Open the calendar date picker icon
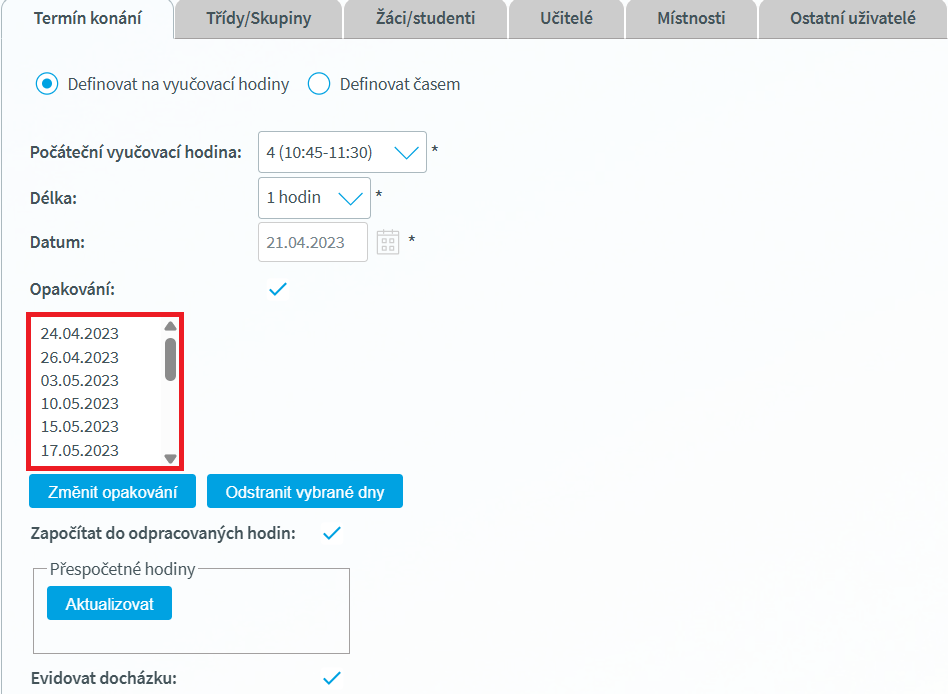The height and width of the screenshot is (694, 948). 388,242
